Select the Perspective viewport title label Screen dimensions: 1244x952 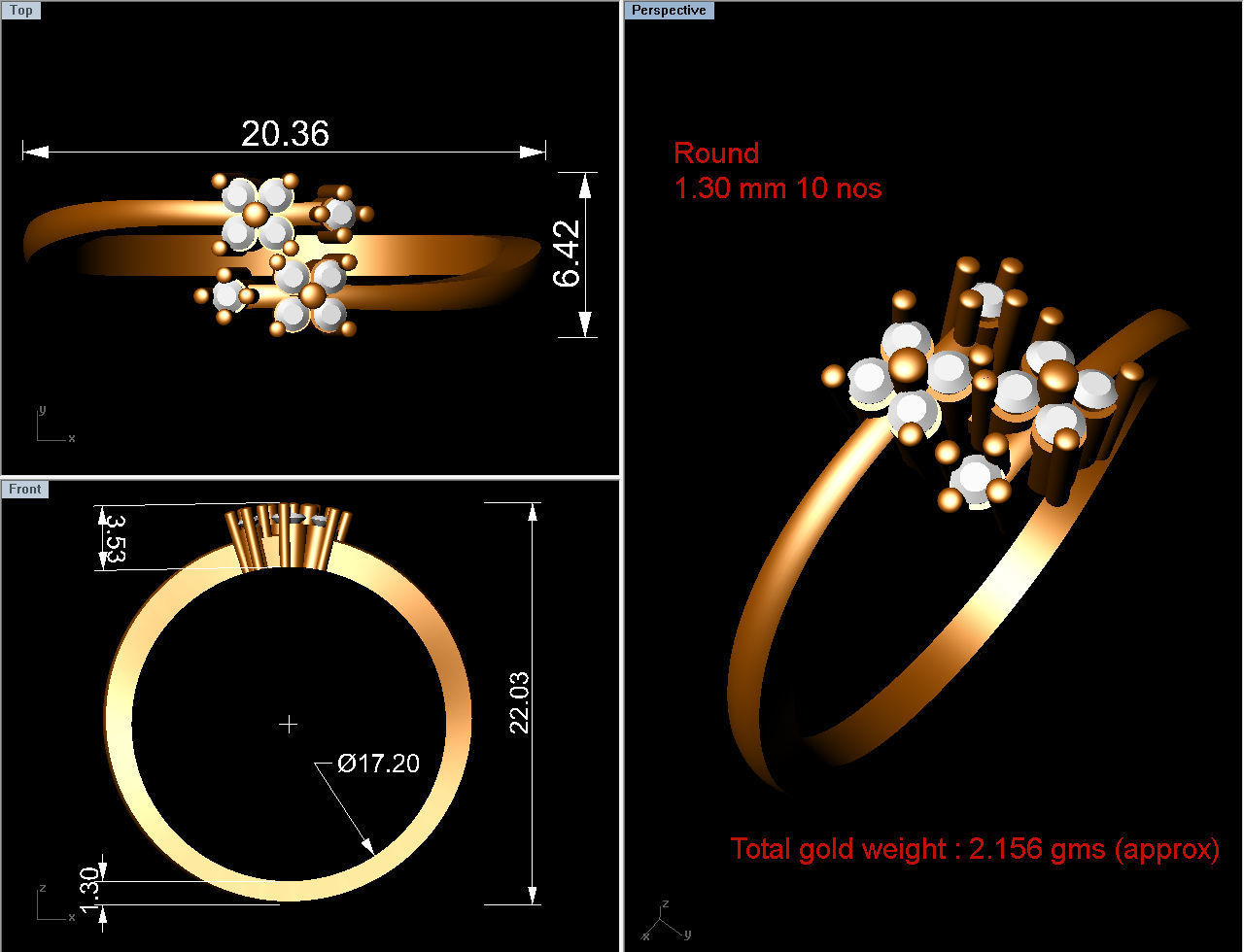coord(669,11)
